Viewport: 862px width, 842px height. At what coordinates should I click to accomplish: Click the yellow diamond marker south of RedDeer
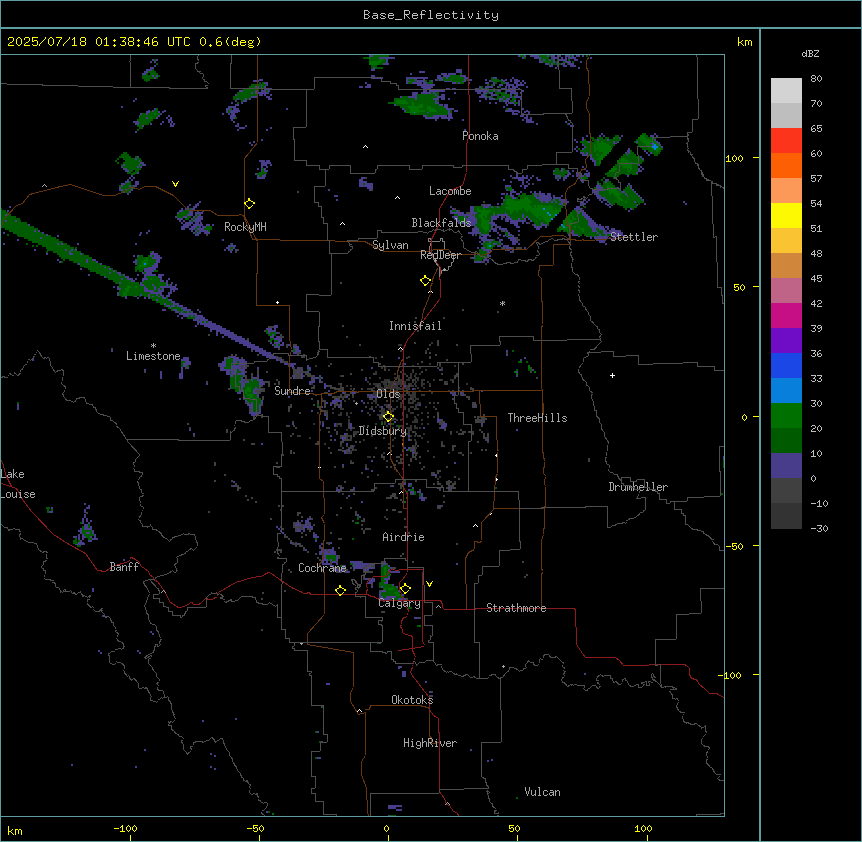click(x=426, y=281)
